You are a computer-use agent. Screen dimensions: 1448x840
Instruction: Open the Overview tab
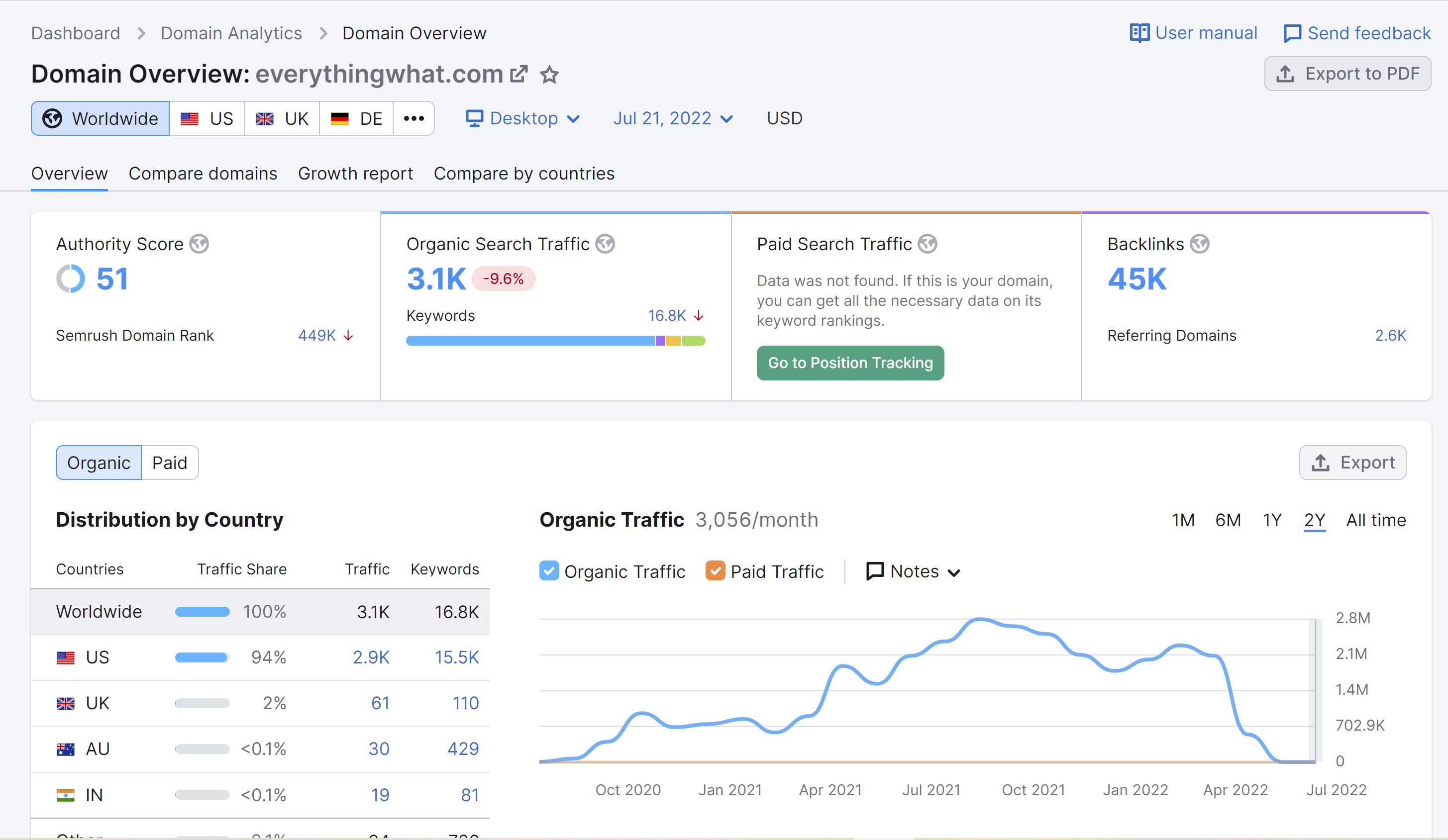[69, 174]
